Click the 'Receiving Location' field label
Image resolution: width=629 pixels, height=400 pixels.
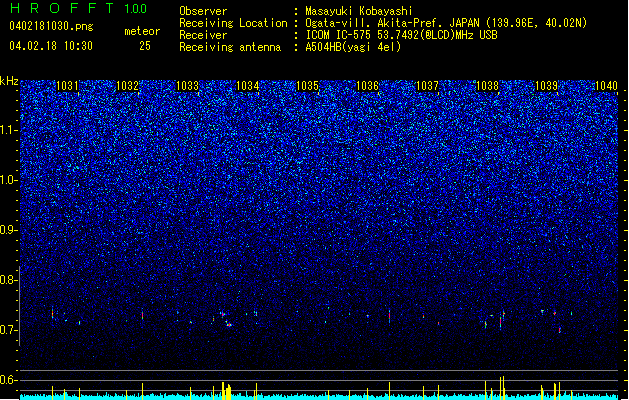233,23
